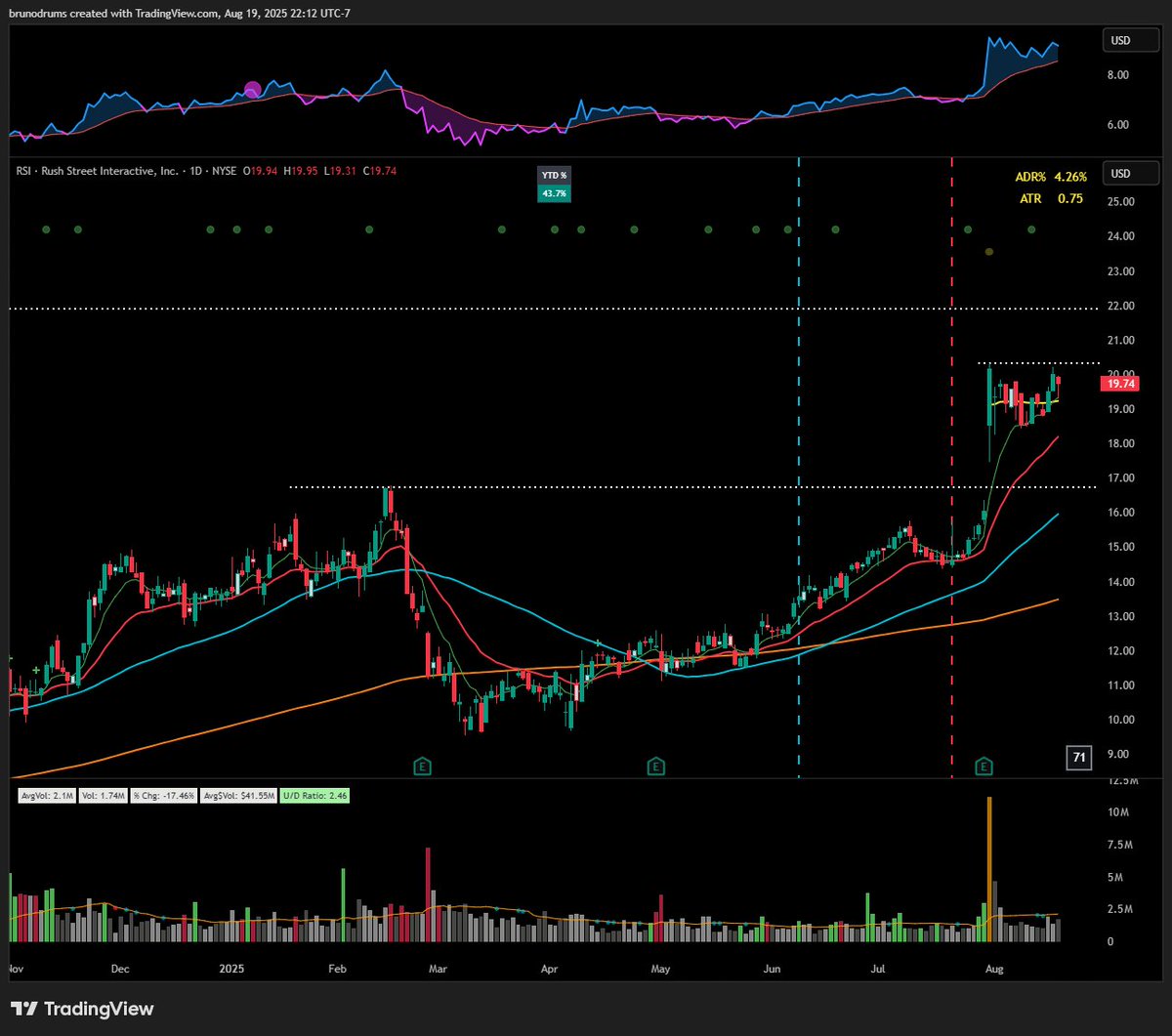Click a green dot marker above the chart
Image resolution: width=1172 pixels, height=1036 pixels.
click(x=368, y=229)
